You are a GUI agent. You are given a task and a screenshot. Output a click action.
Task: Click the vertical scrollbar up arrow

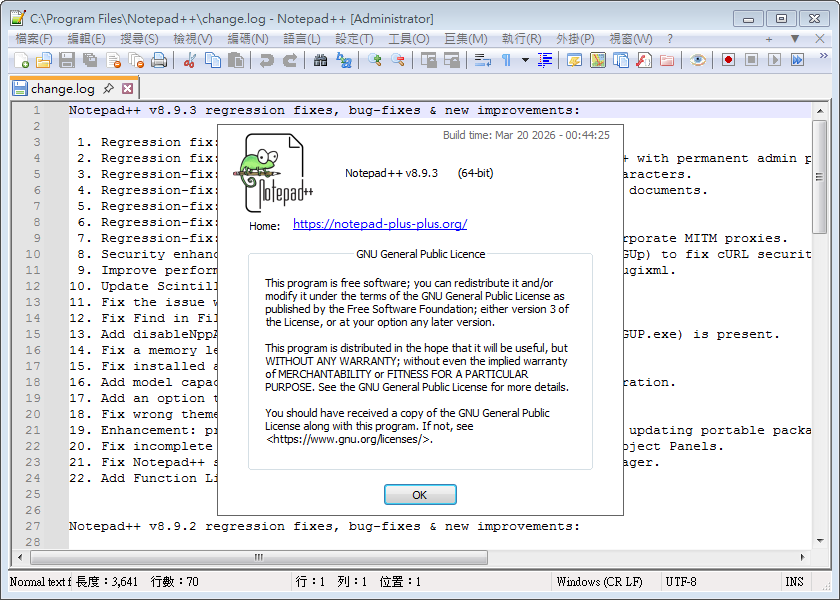[820, 111]
